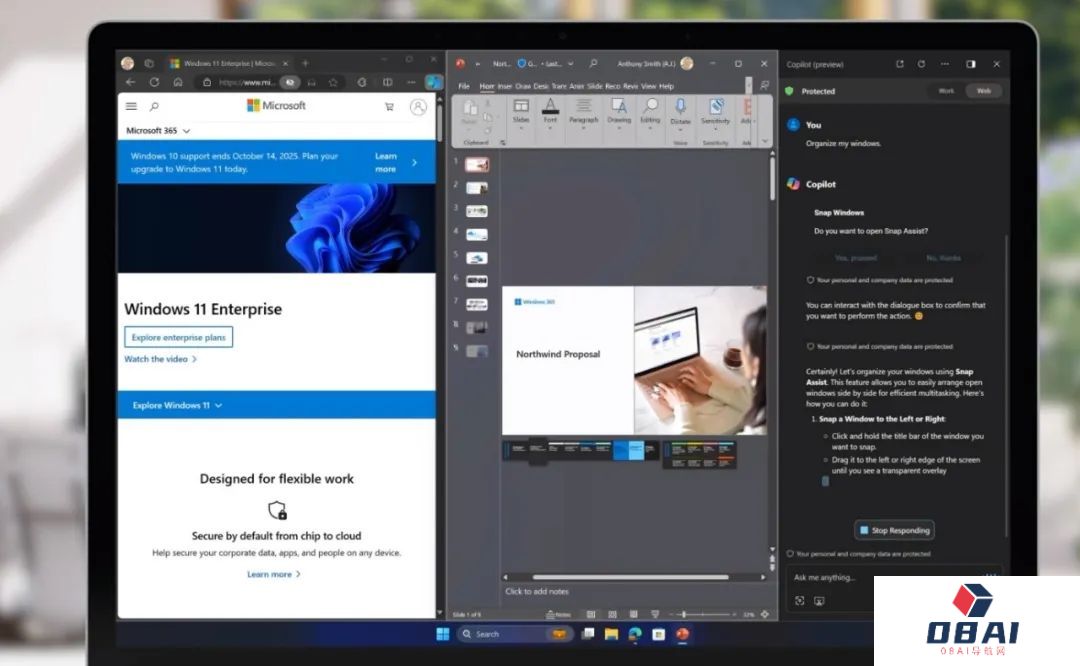Open PowerPoint comments pane icon
The width and height of the screenshot is (1080, 666).
click(764, 85)
